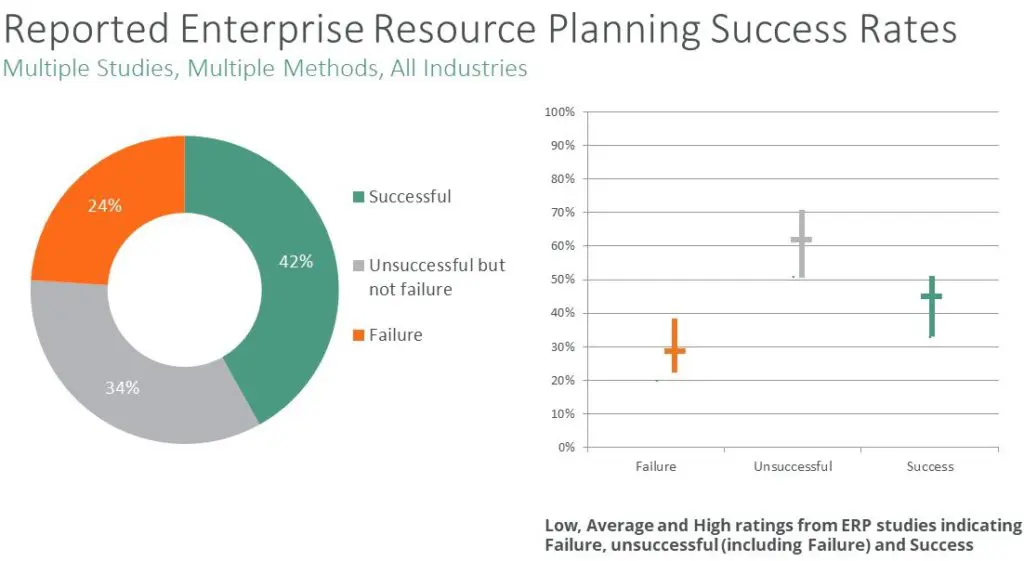
Task: Click the Success axis label
Action: 930,466
